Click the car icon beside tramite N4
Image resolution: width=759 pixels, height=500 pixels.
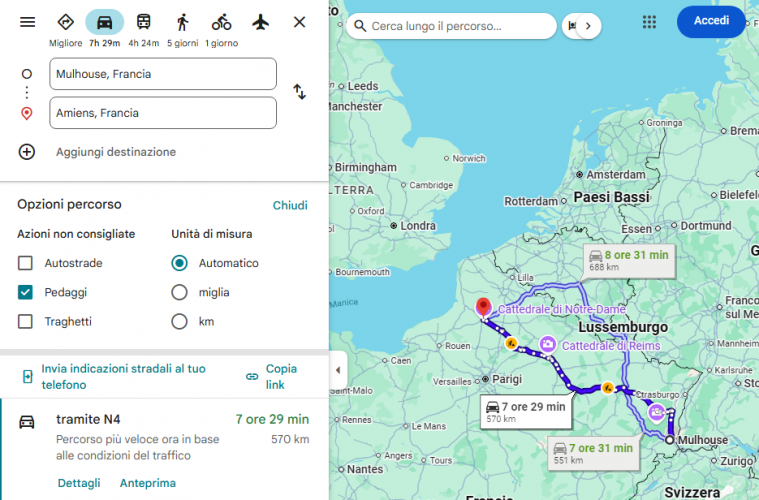click(x=27, y=422)
